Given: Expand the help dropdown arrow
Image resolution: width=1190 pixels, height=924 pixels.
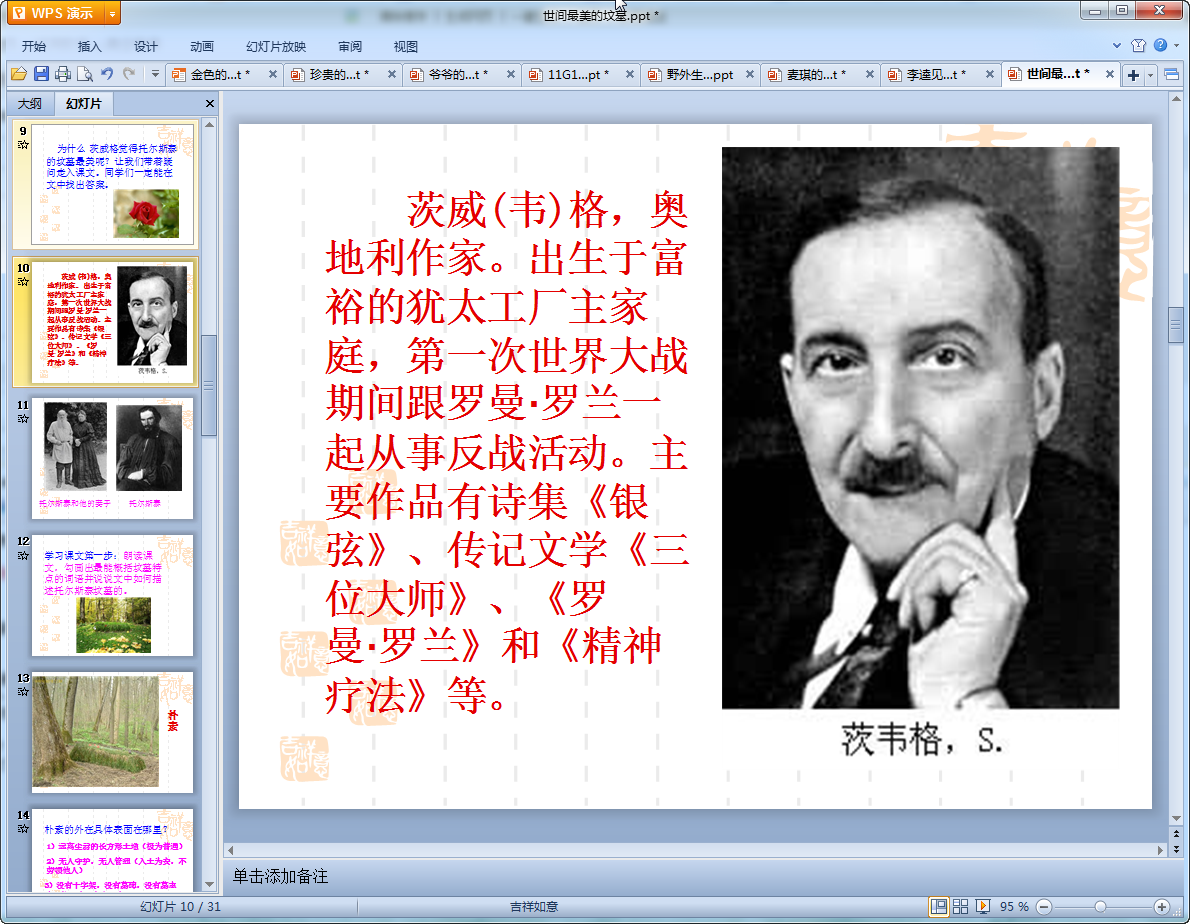Looking at the screenshot, I should [1176, 46].
